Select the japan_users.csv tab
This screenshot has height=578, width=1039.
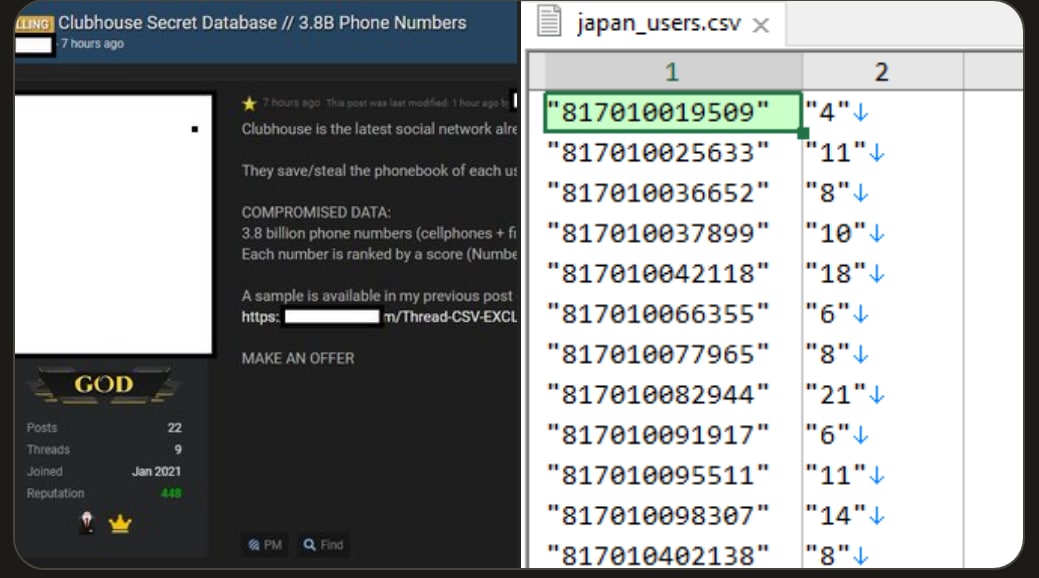659,24
